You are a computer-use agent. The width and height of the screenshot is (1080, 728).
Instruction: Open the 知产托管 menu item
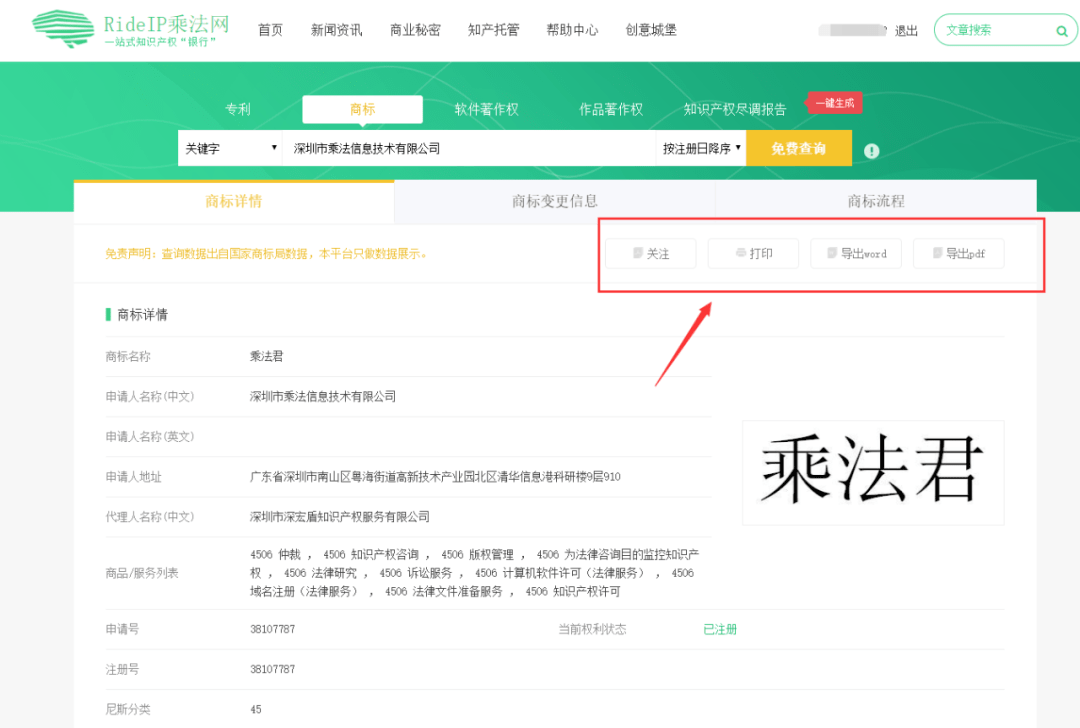pos(493,30)
